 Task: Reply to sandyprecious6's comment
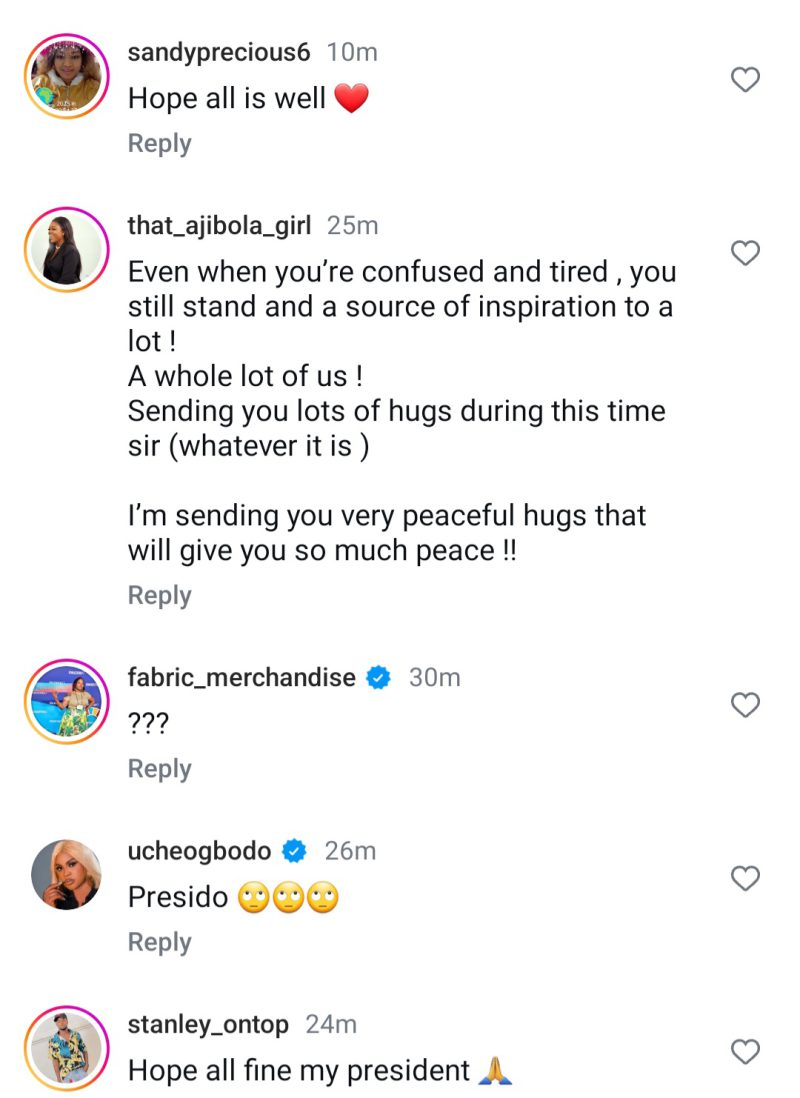159,144
